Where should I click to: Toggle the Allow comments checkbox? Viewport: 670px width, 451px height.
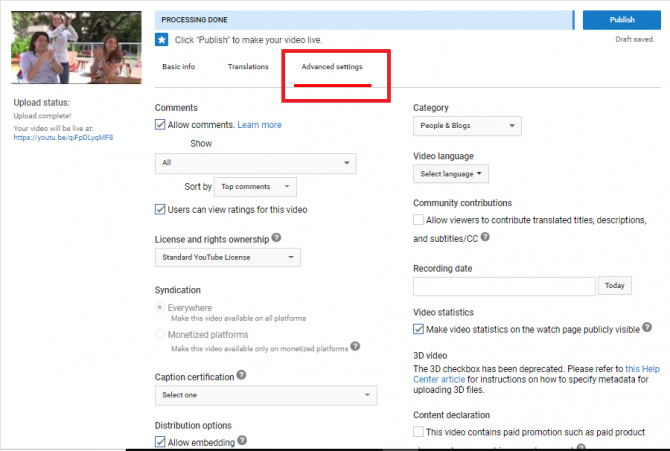pyautogui.click(x=161, y=125)
